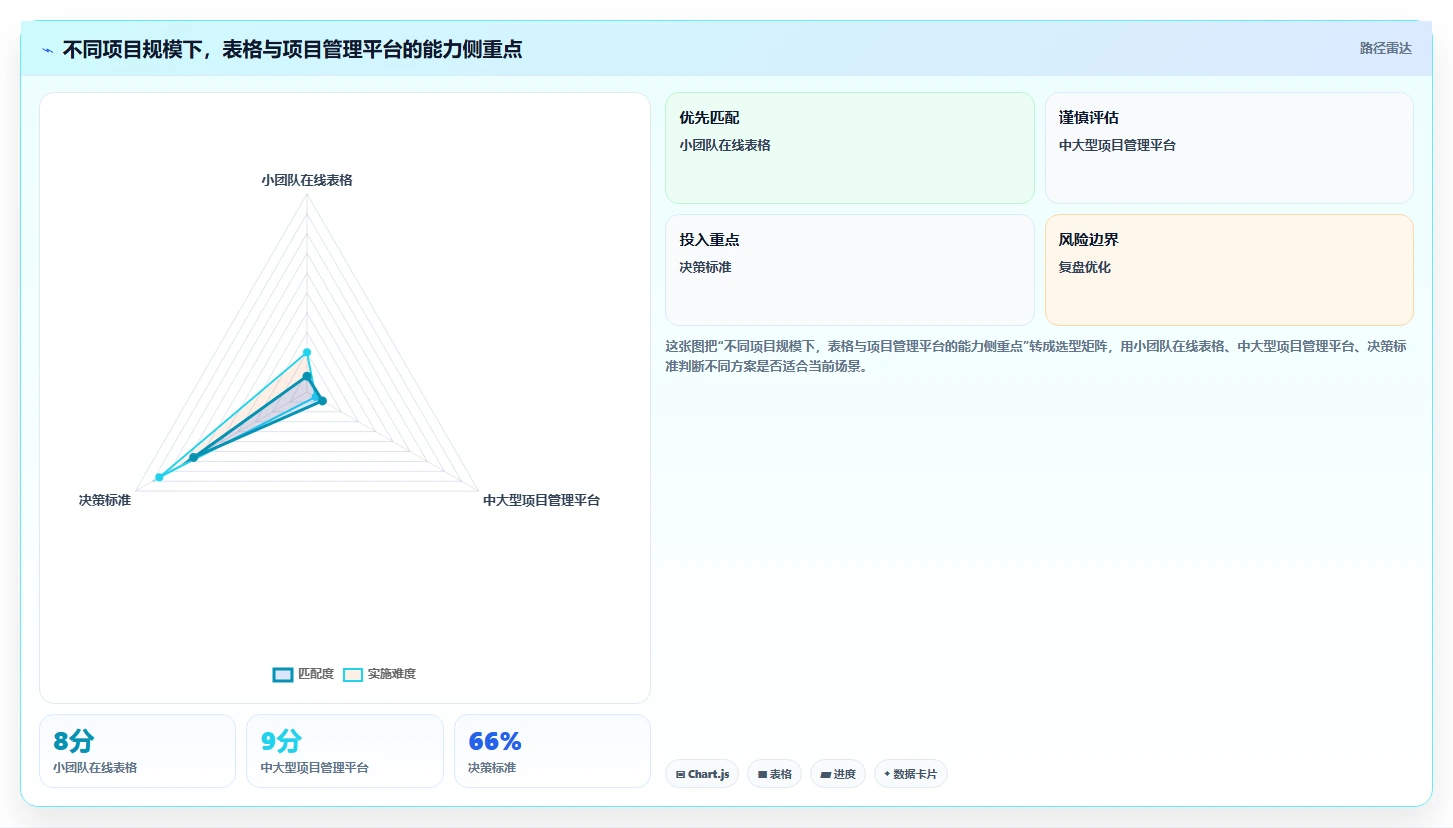Click the icon in the Chart.js tag

[680, 774]
